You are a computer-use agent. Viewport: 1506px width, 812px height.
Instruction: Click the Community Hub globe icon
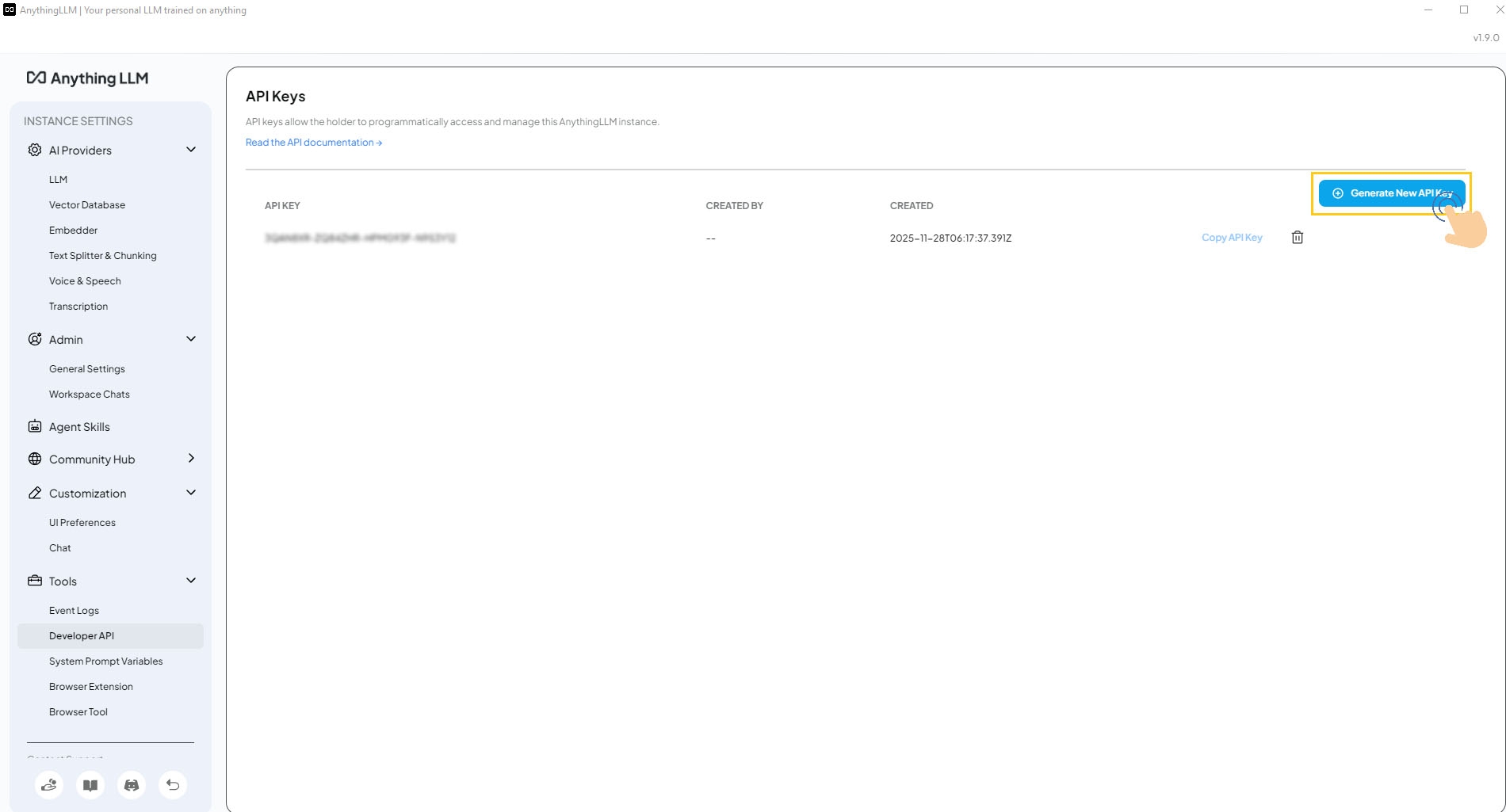pyautogui.click(x=34, y=459)
